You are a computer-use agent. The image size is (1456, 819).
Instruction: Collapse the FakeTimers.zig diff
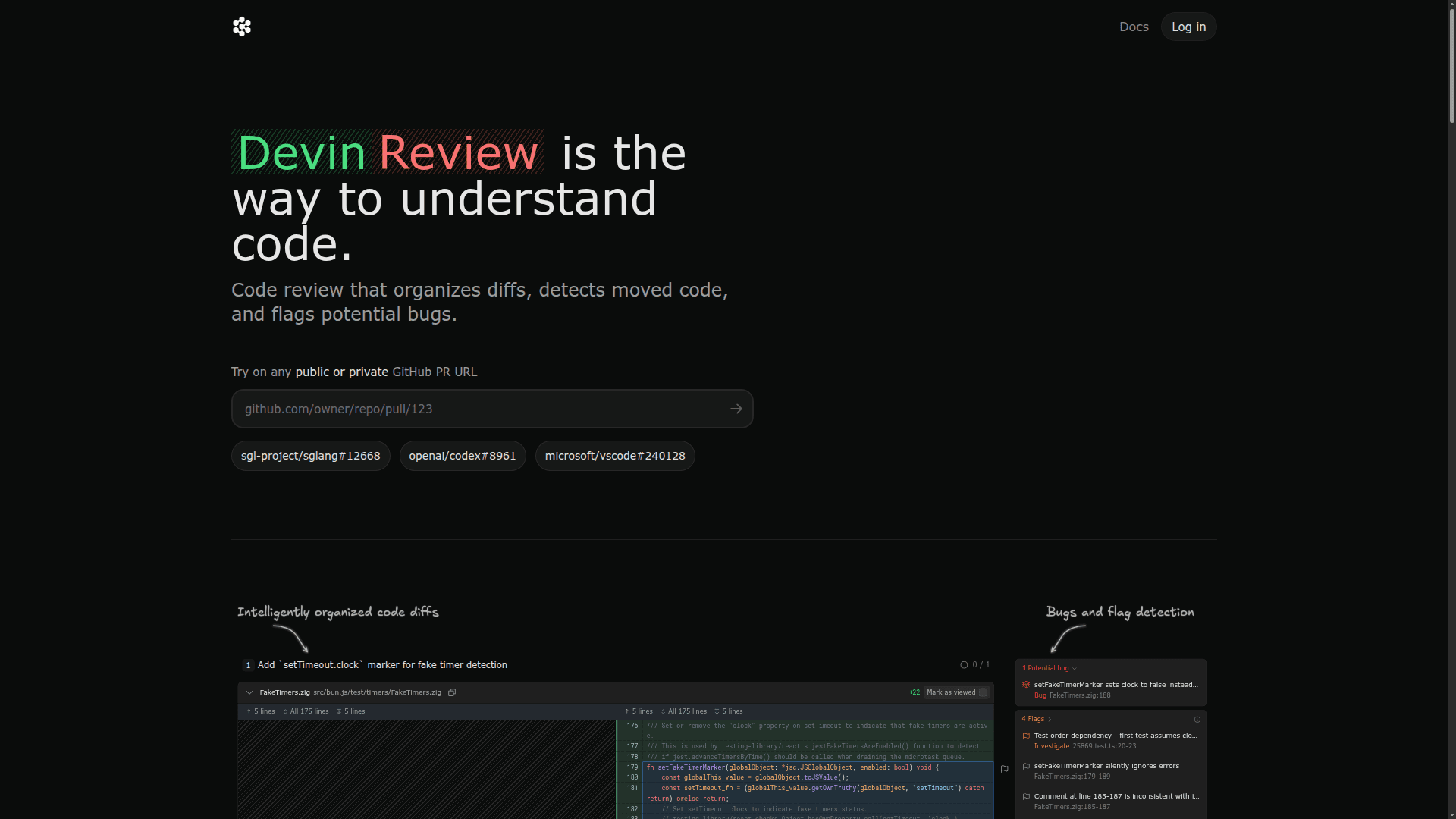249,692
